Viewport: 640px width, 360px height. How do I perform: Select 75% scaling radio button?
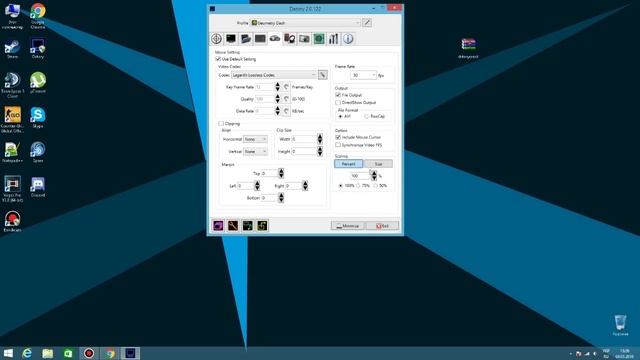[x=358, y=186]
